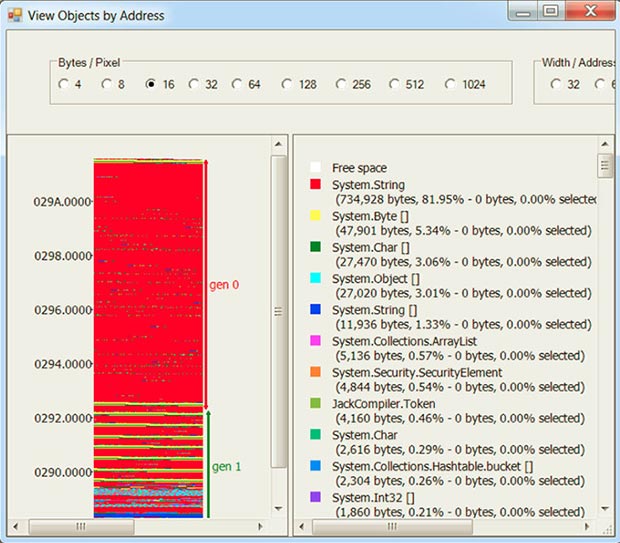Click the 734,928 bytes, 81.95% line

465,199
